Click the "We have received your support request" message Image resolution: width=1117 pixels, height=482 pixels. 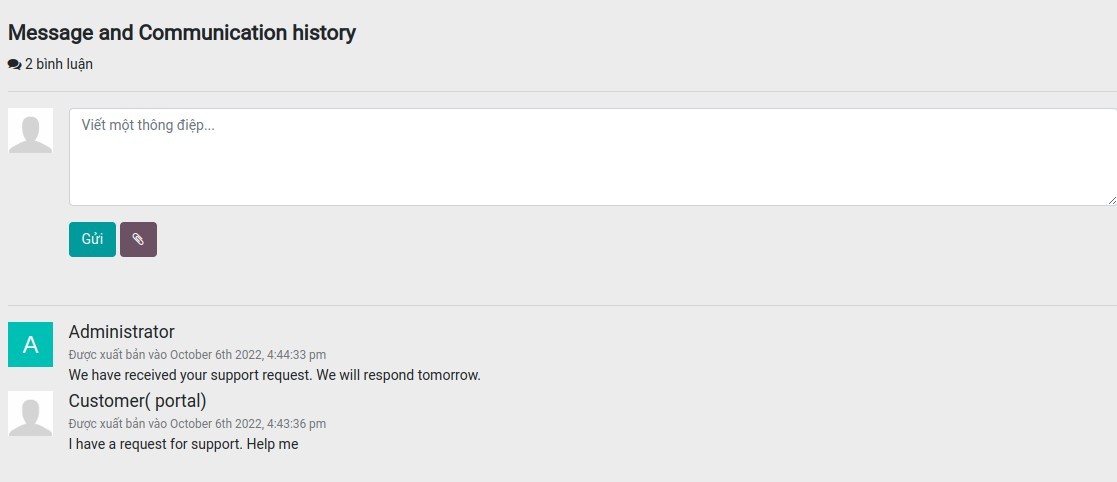tap(274, 375)
